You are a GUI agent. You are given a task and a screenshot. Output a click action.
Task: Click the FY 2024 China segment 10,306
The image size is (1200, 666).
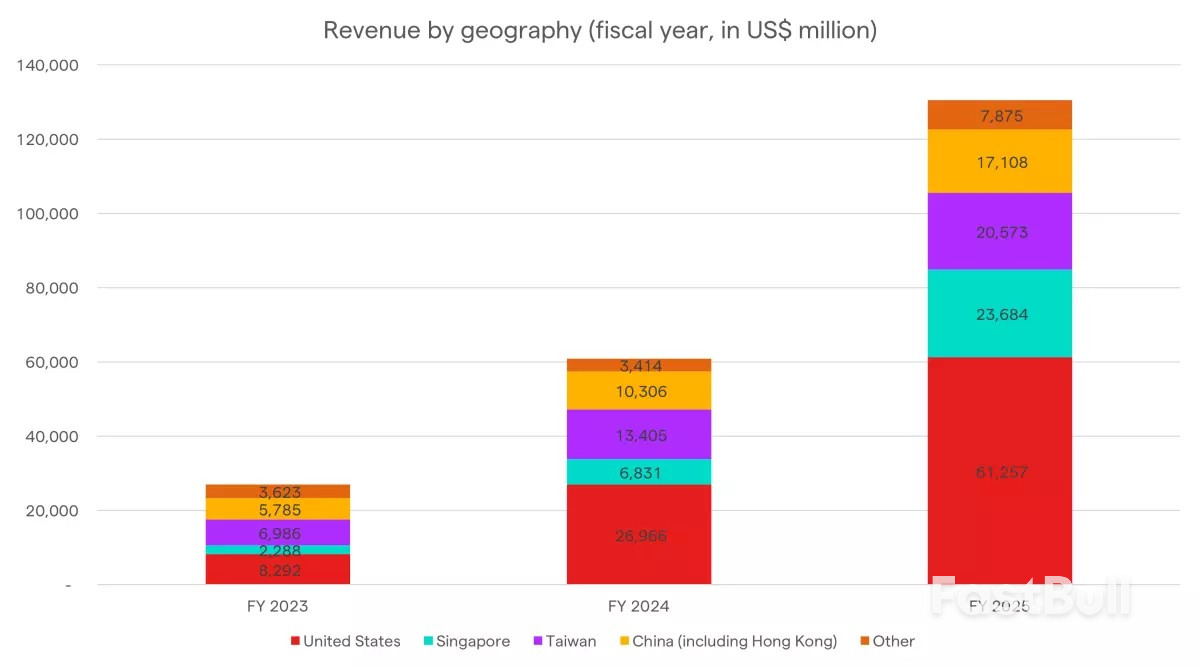638,391
